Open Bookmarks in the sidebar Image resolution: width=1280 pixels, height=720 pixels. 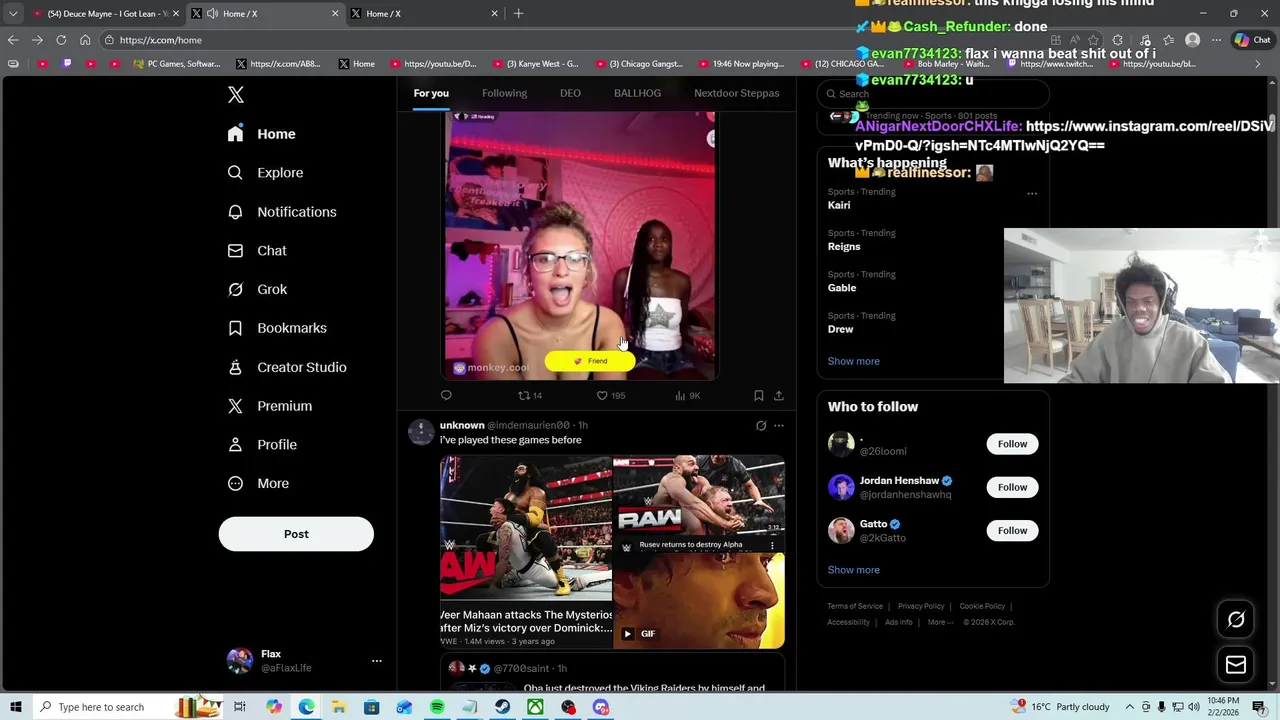tap(277, 328)
